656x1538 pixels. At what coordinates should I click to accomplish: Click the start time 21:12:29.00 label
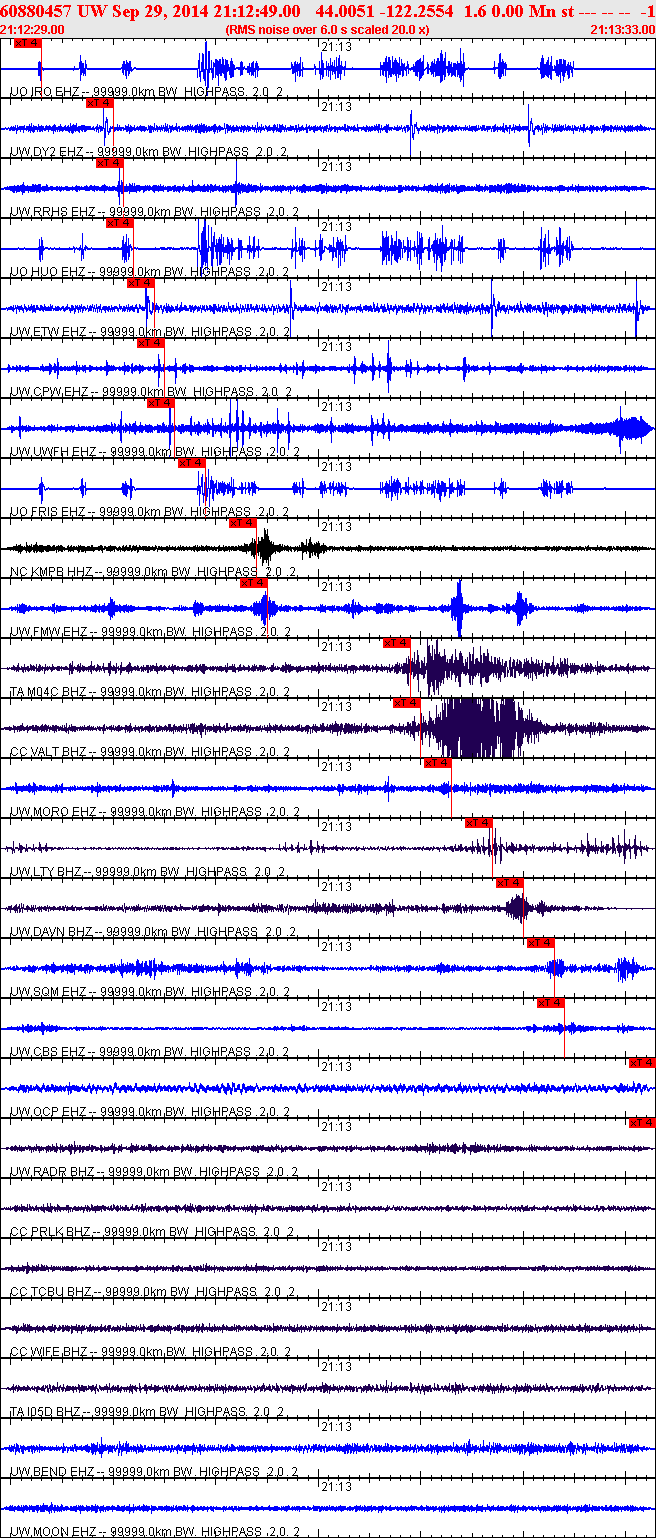click(x=32, y=30)
